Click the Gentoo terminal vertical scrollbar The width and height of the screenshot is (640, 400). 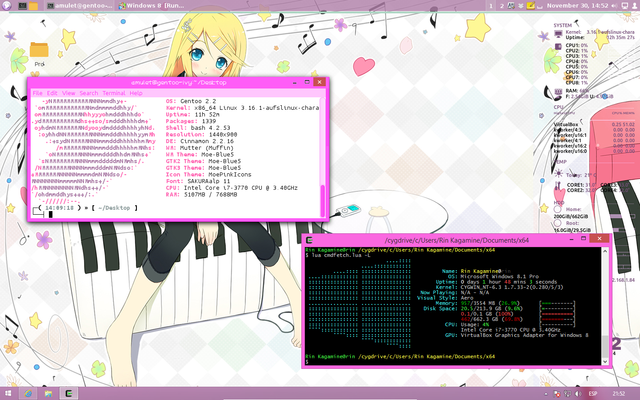pyautogui.click(x=323, y=157)
